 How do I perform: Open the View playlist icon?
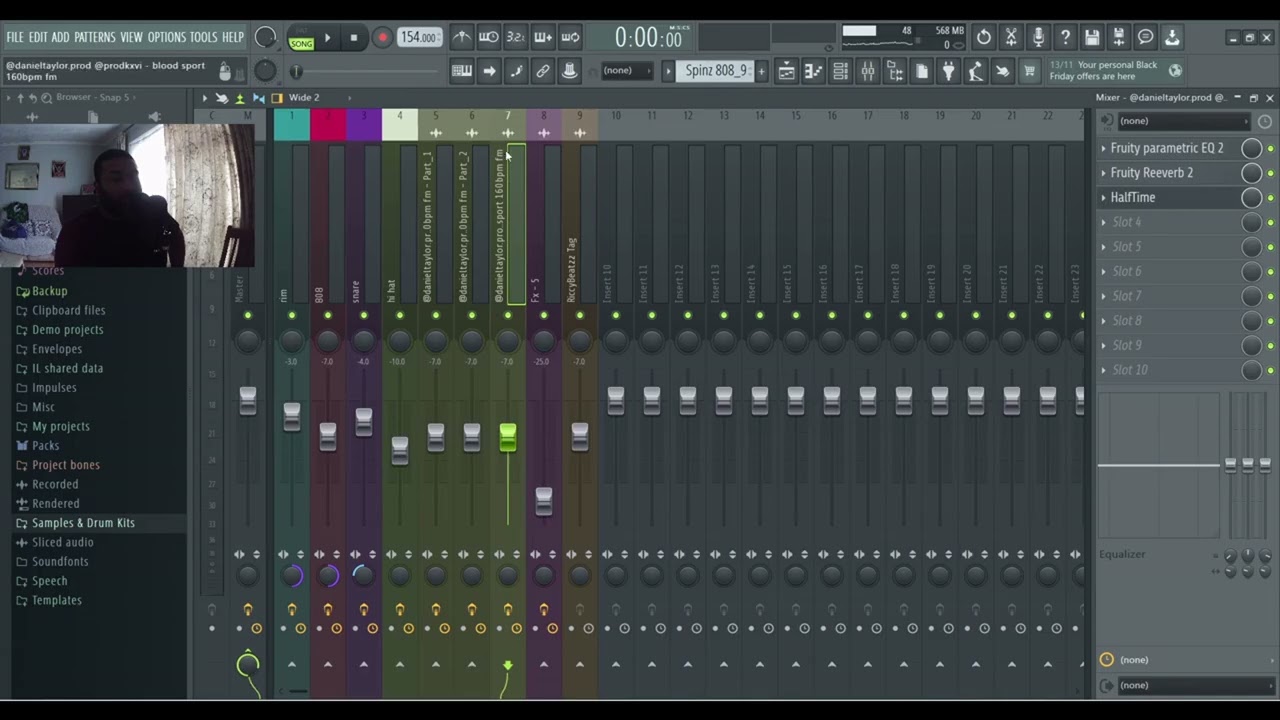tap(786, 71)
